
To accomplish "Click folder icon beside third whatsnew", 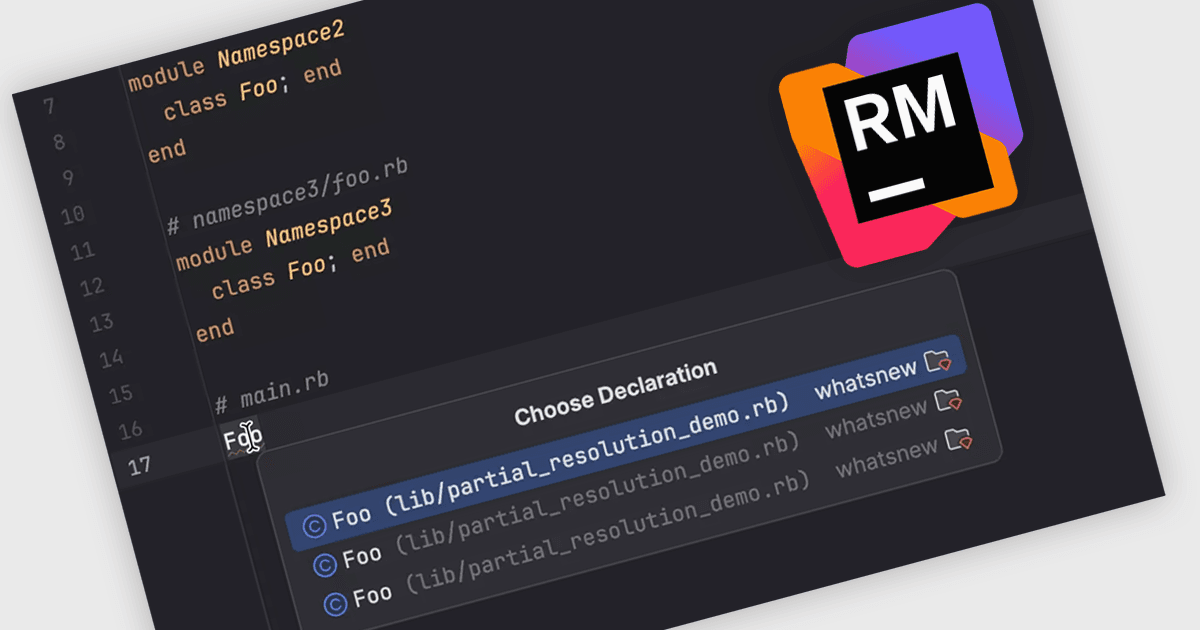I will [x=958, y=439].
